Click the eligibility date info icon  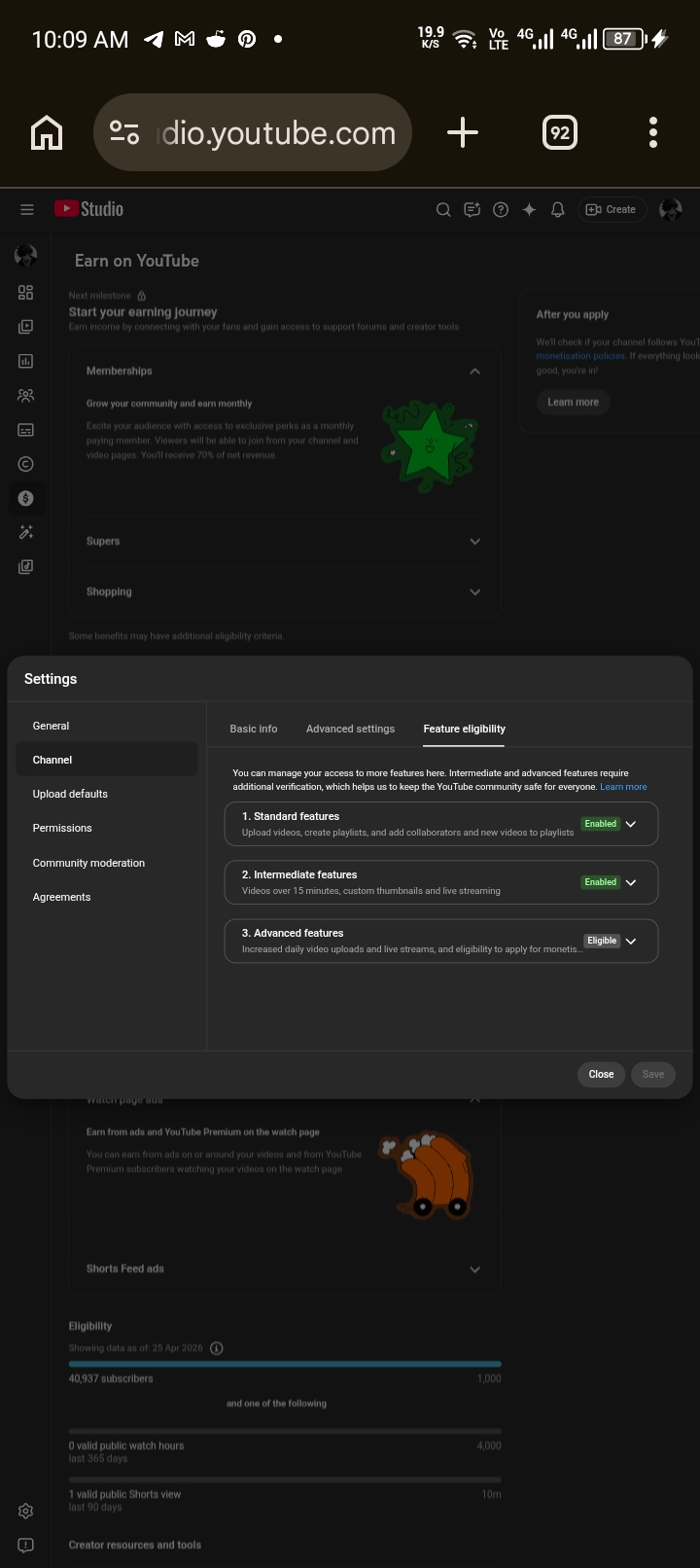tap(217, 1348)
